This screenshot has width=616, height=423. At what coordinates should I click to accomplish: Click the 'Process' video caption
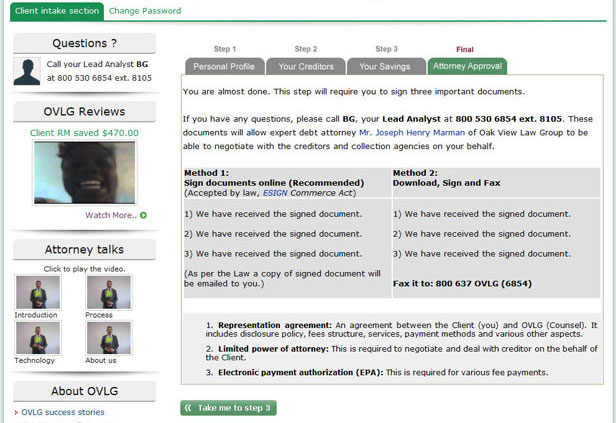[99, 315]
